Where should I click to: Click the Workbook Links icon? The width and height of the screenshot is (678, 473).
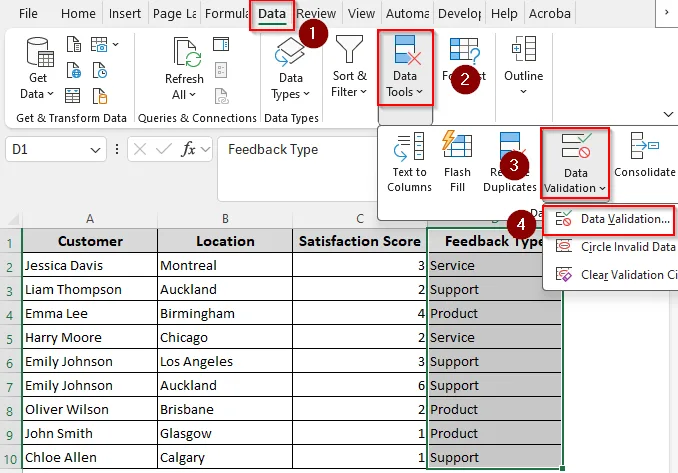(x=221, y=96)
